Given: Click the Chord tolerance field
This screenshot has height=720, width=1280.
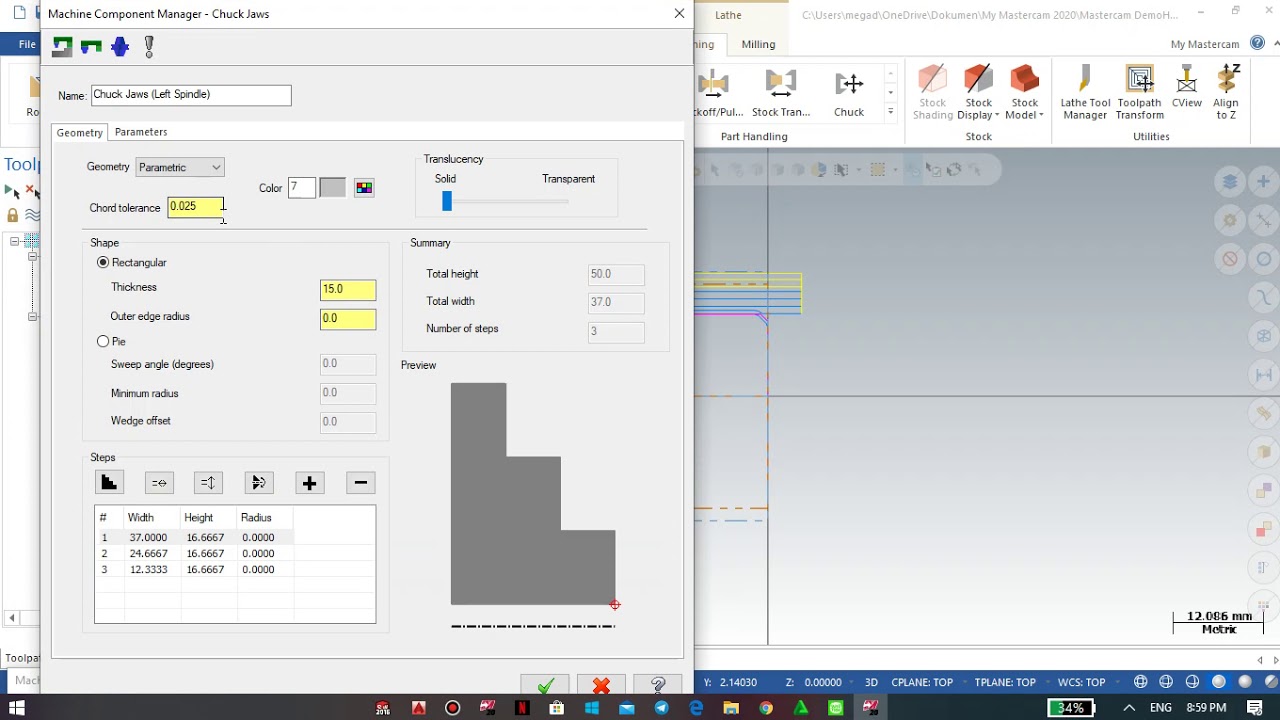Looking at the screenshot, I should click(195, 207).
